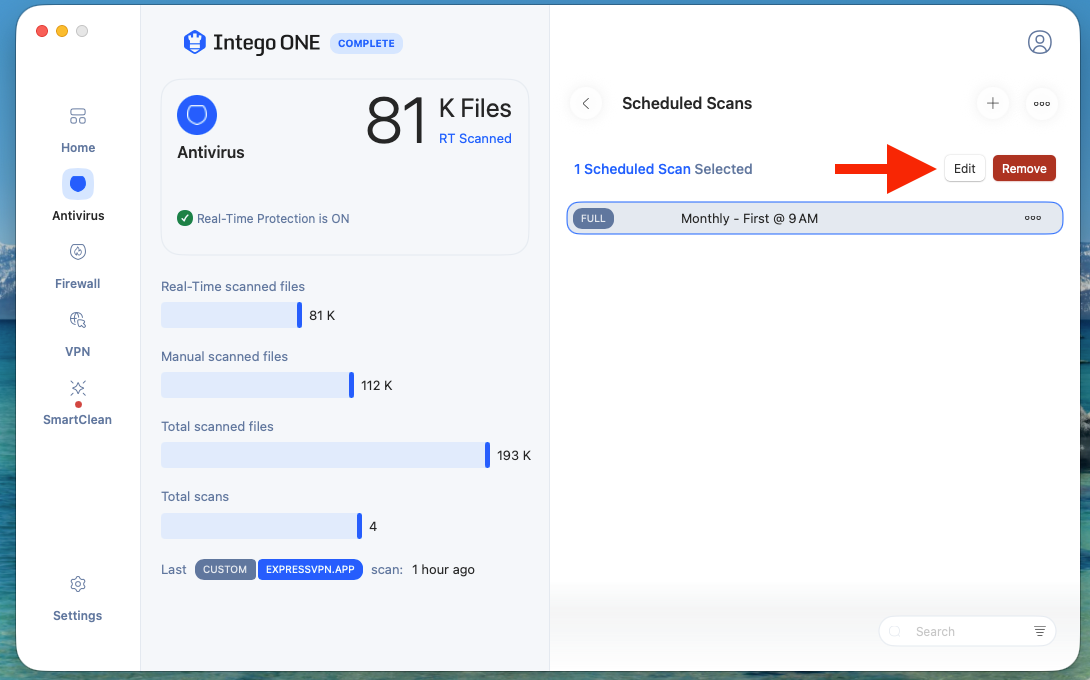The image size is (1090, 680).
Task: Select the Monthly - First @ 9 AM scan
Action: (815, 218)
